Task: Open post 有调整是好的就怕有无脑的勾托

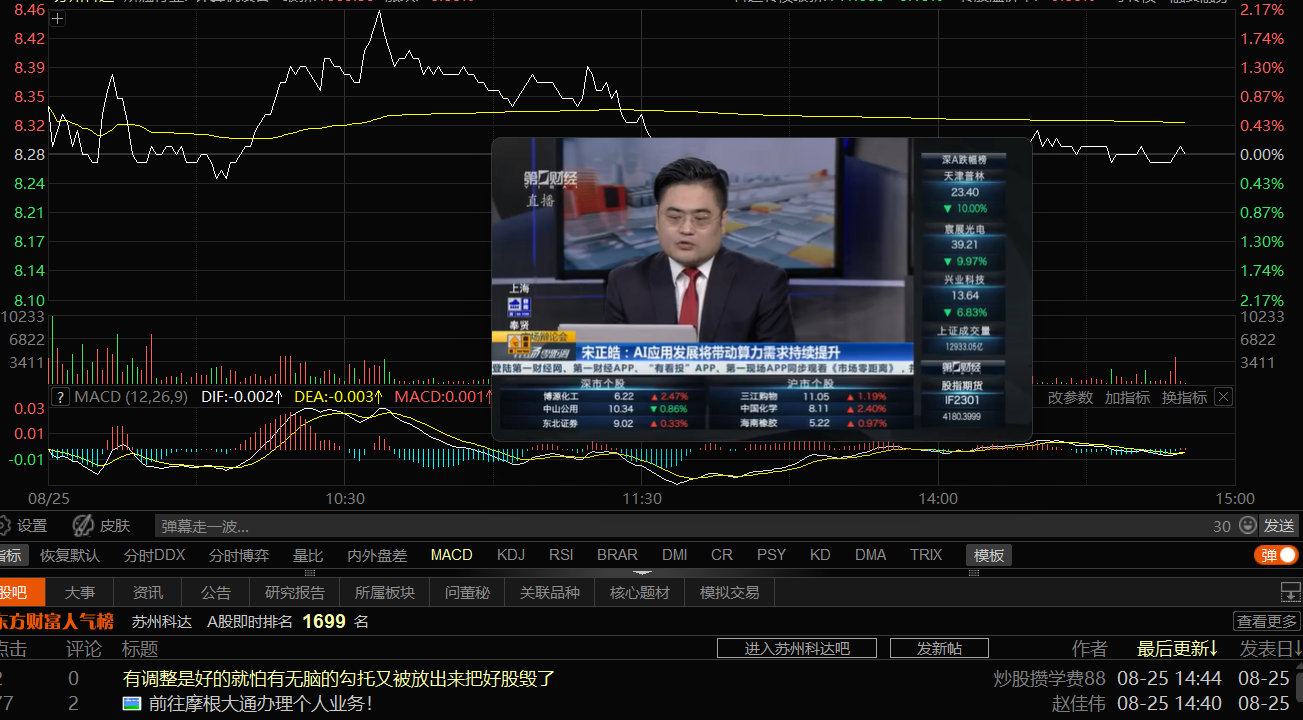Action: click(x=338, y=678)
